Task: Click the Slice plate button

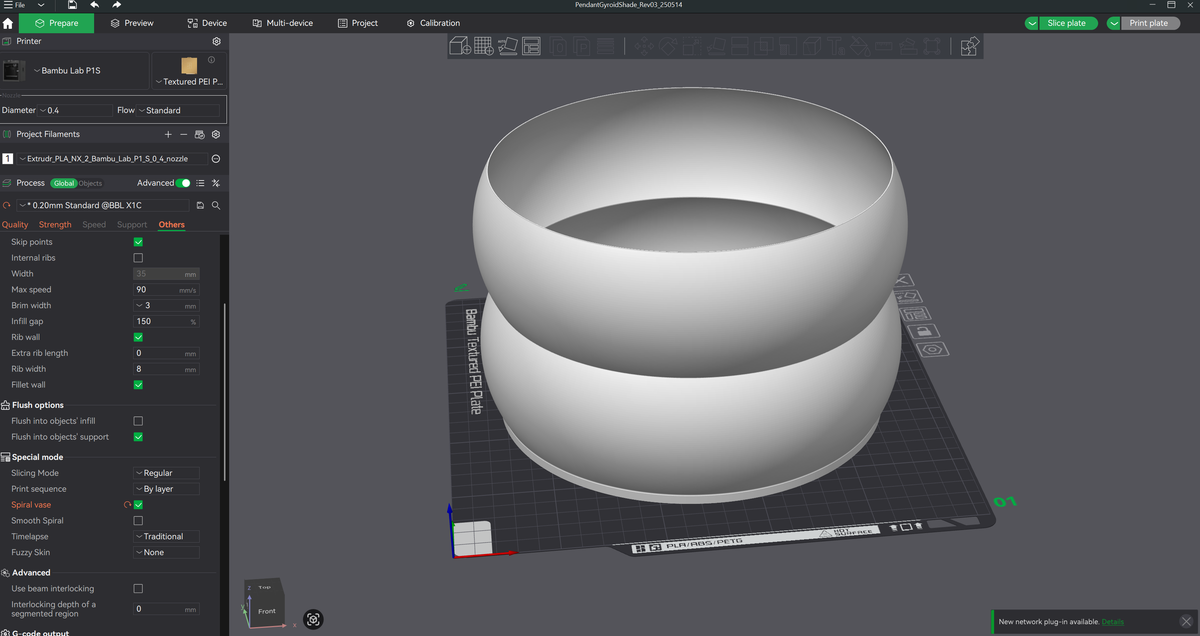Action: [1067, 23]
